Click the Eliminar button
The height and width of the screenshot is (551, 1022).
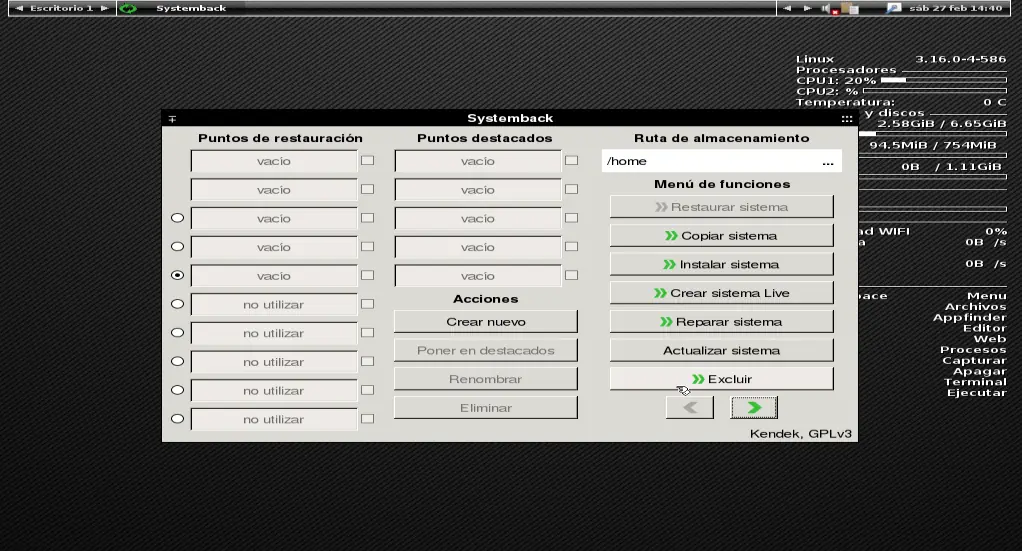pos(486,408)
